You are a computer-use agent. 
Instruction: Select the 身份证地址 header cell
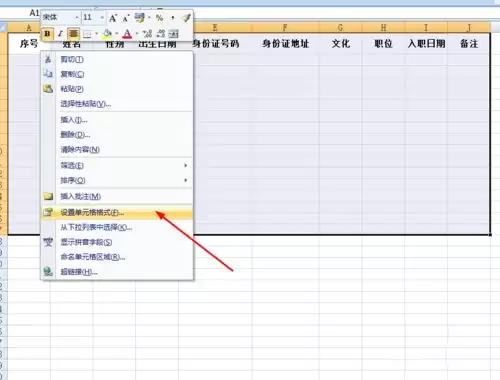pyautogui.click(x=285, y=44)
